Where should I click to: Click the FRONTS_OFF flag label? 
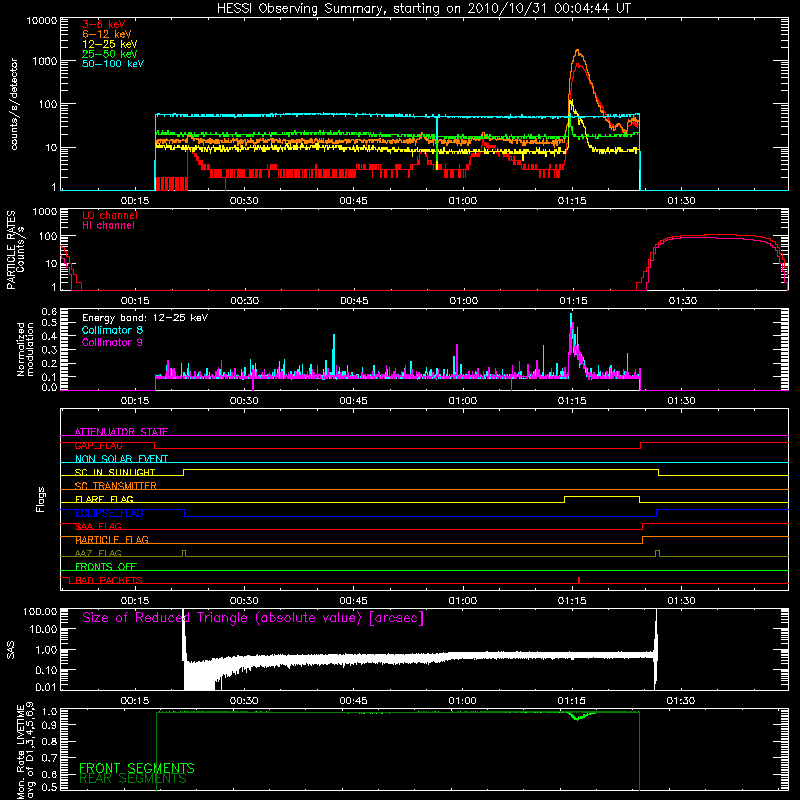coord(106,566)
